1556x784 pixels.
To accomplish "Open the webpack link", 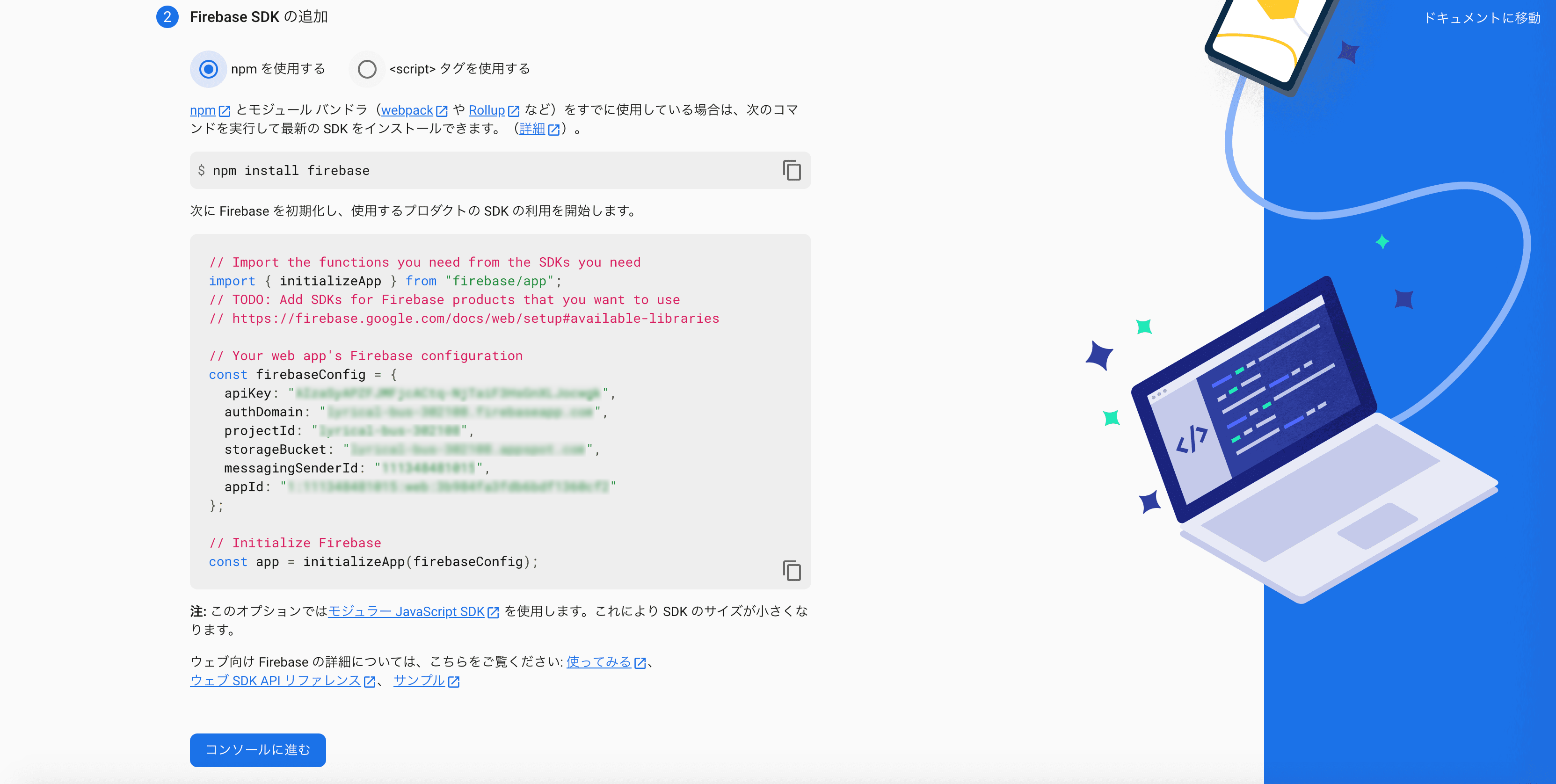I will [x=408, y=110].
